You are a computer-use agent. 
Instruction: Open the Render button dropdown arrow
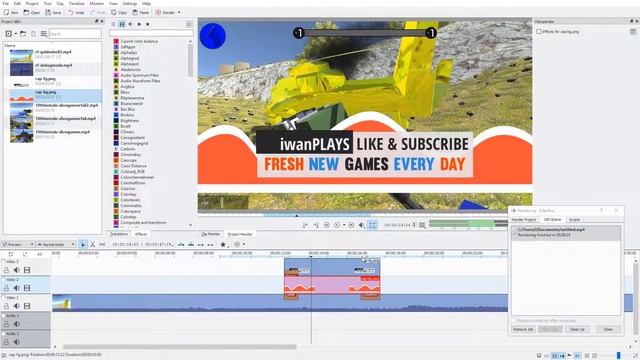[x=179, y=13]
